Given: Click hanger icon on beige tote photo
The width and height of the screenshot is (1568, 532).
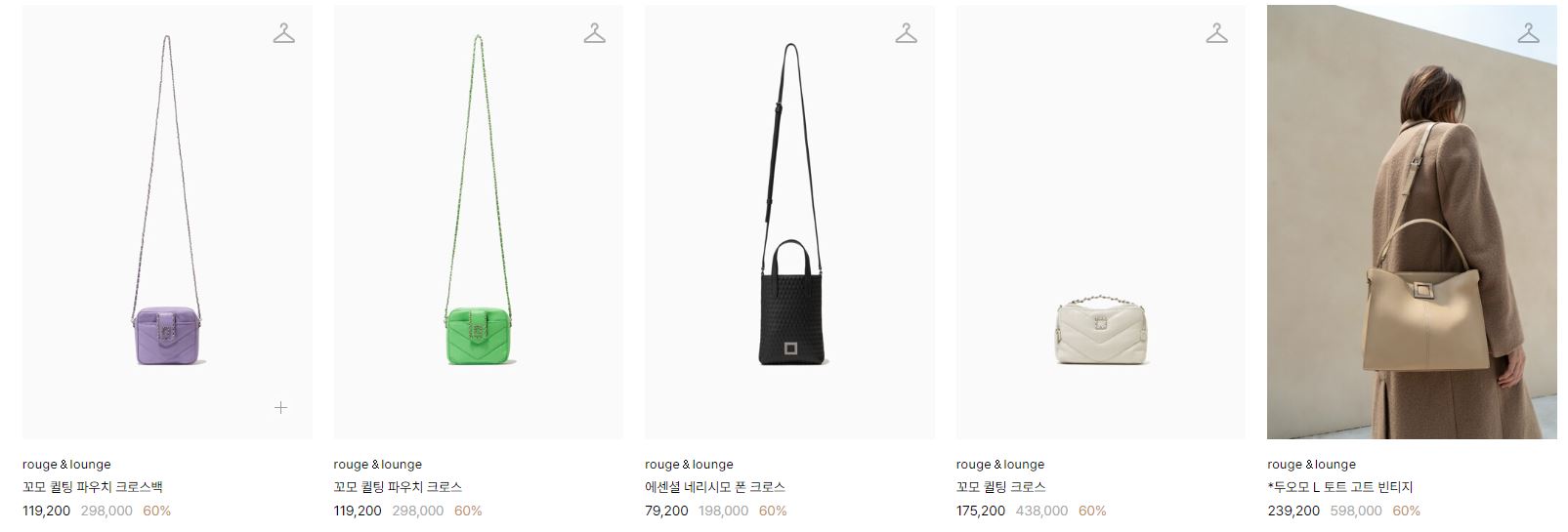Looking at the screenshot, I should (x=1528, y=33).
